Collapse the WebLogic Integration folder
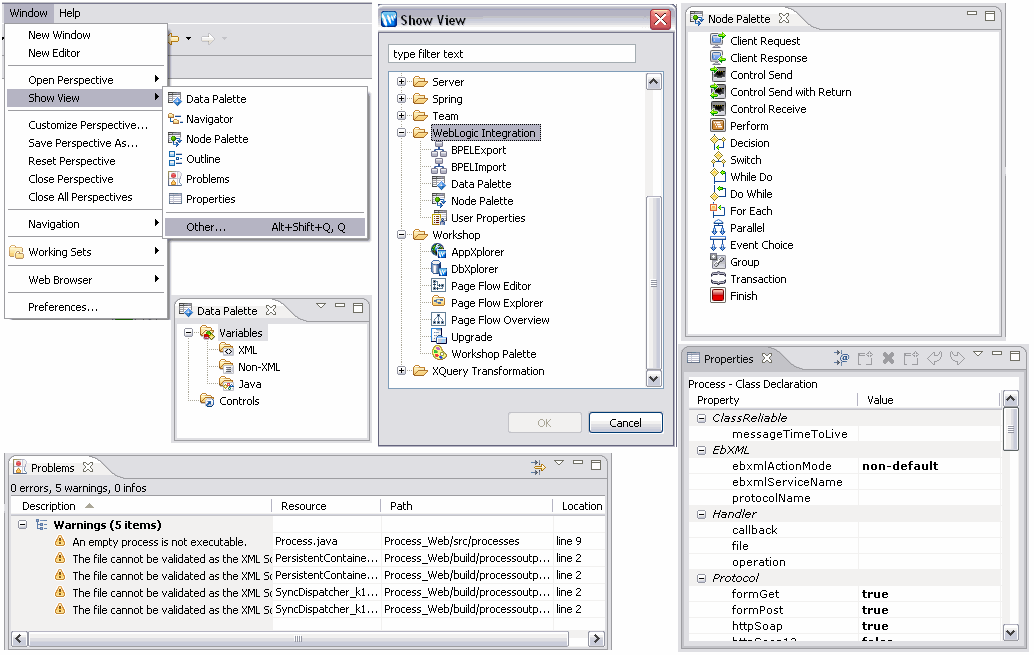The height and width of the screenshot is (655, 1034). 402,133
